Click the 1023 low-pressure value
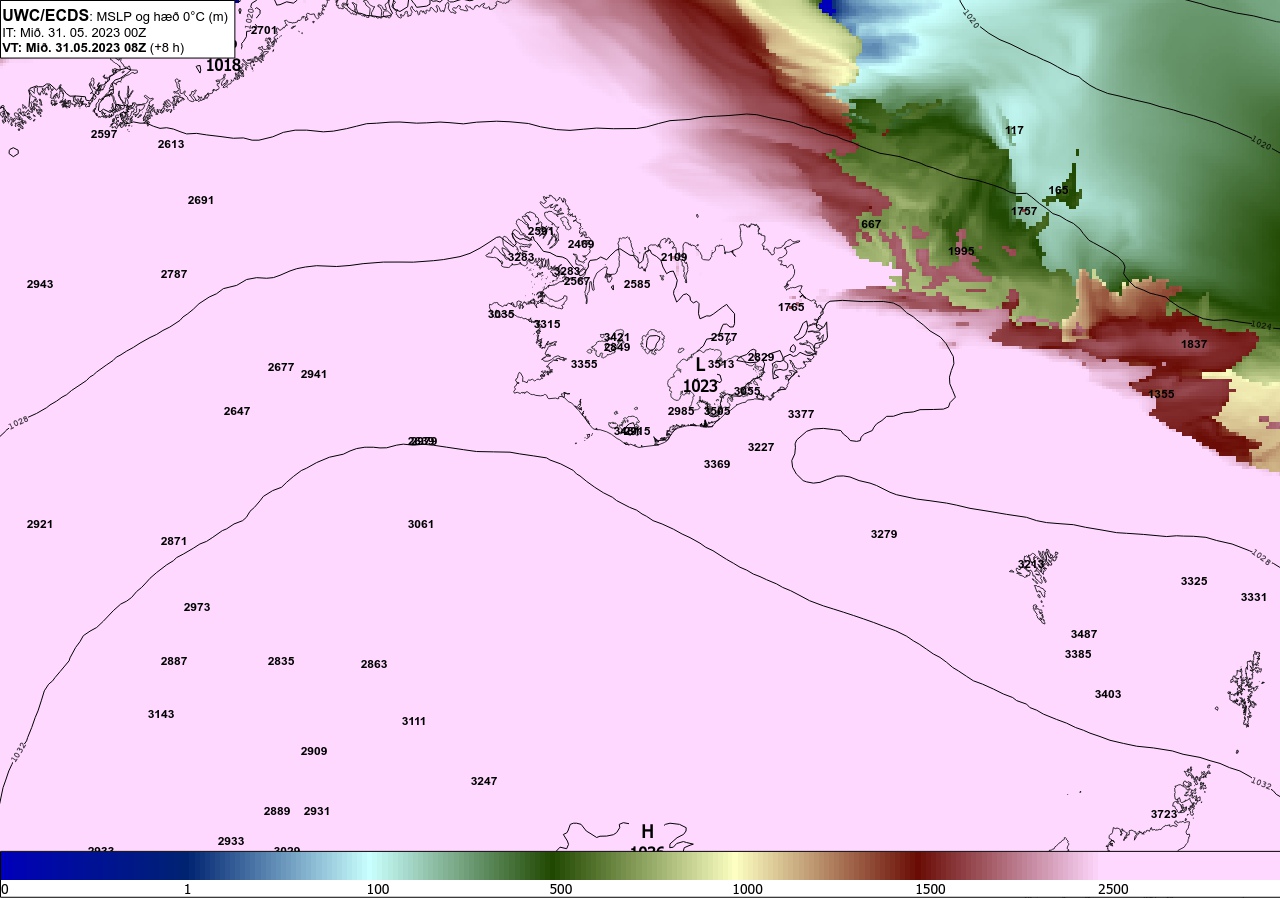 click(700, 386)
